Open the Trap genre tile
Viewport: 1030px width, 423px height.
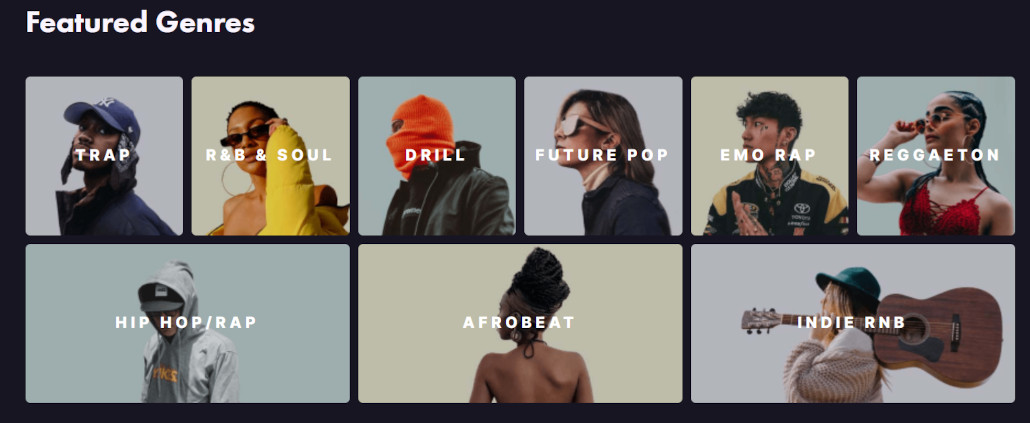[104, 156]
